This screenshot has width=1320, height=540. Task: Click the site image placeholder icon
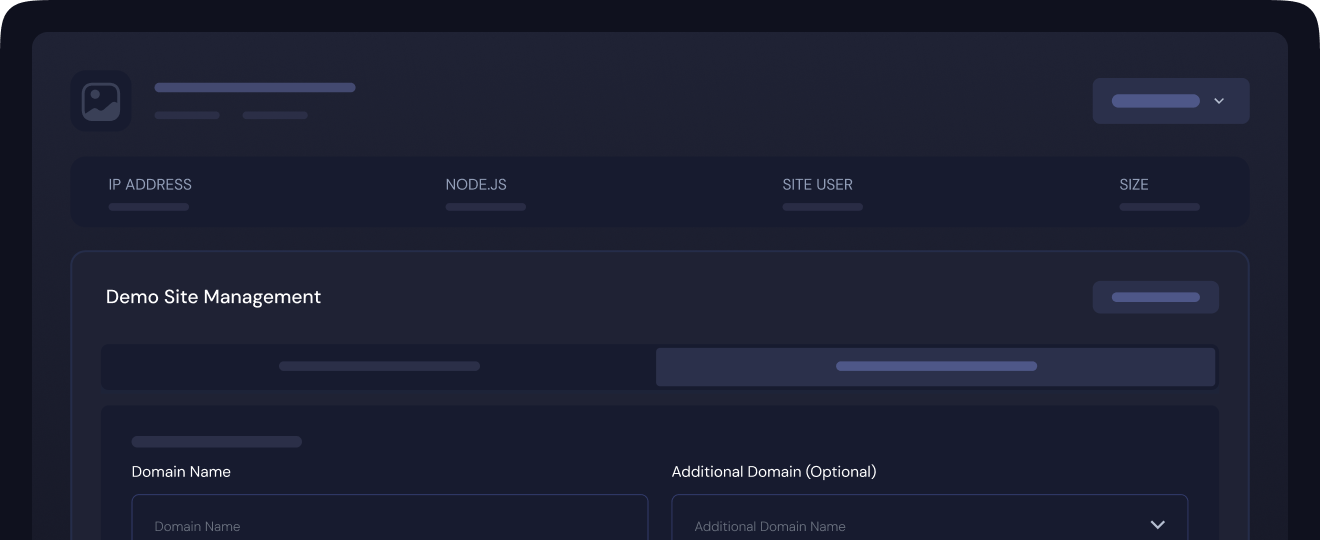click(101, 101)
